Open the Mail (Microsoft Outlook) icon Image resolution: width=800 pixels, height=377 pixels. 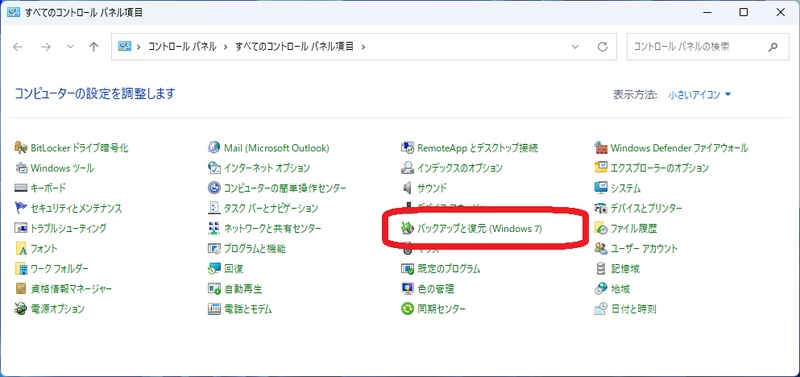[x=214, y=148]
